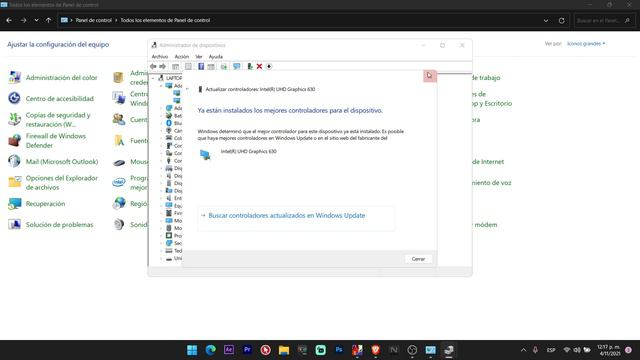This screenshot has width=640, height=360.
Task: Open 'Administración del color' link
Action: [62, 78]
